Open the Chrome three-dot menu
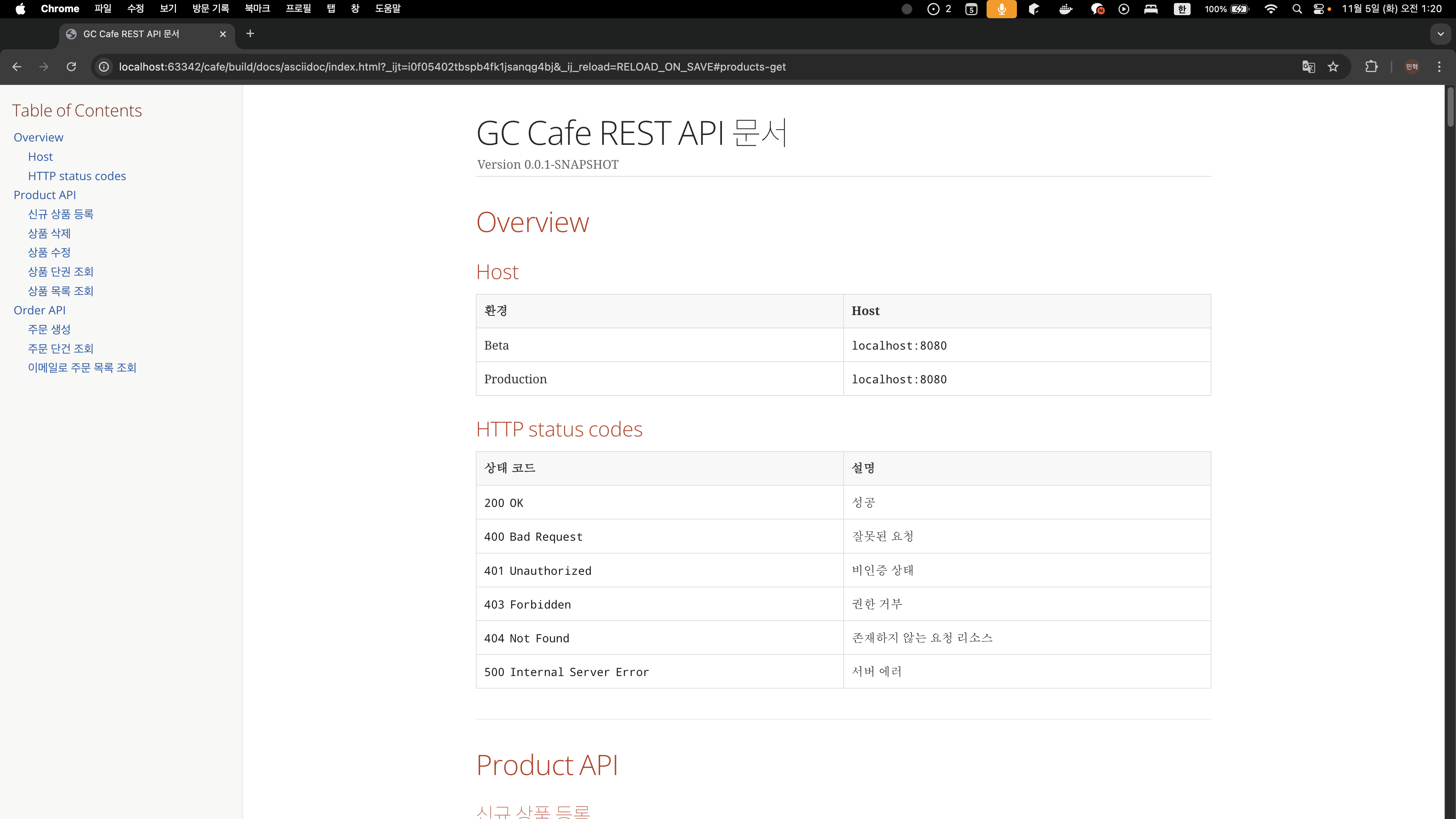The image size is (1456, 819). tap(1439, 67)
